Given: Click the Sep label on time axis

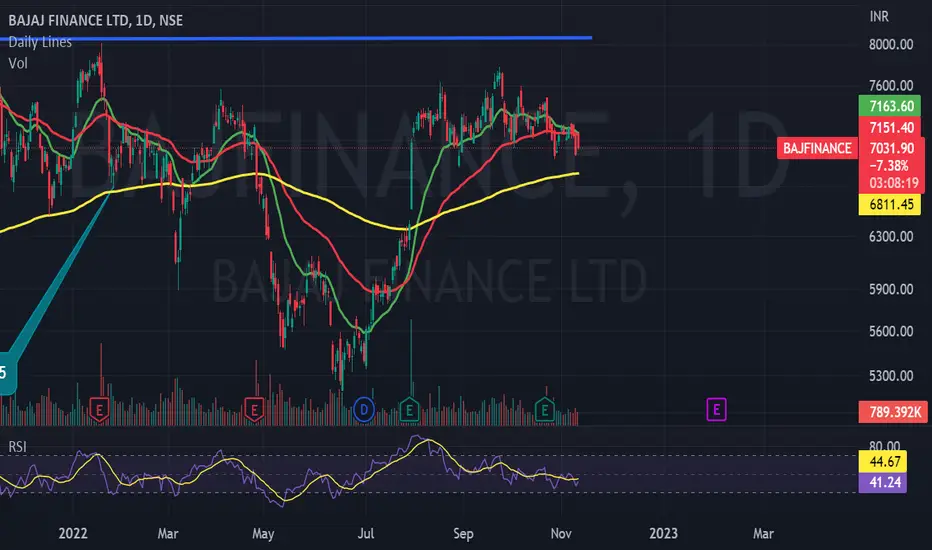Looking at the screenshot, I should coord(463,533).
